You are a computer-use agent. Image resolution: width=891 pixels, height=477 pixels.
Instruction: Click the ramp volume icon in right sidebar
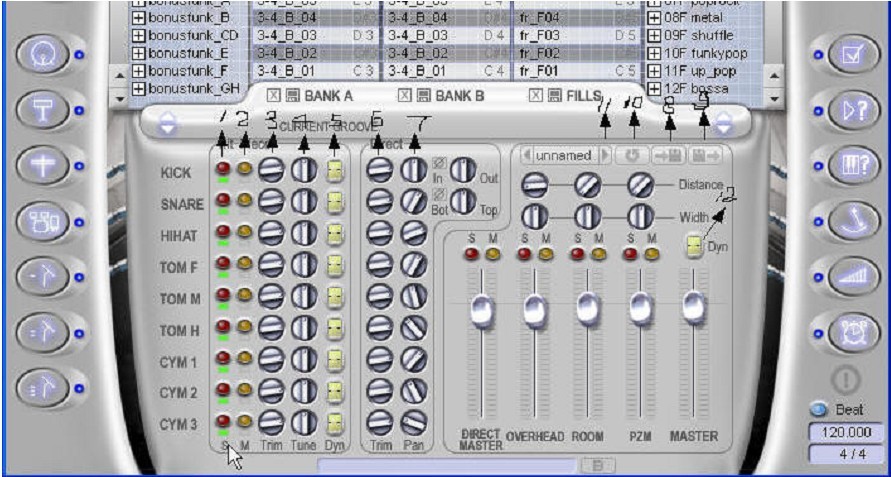[x=850, y=277]
